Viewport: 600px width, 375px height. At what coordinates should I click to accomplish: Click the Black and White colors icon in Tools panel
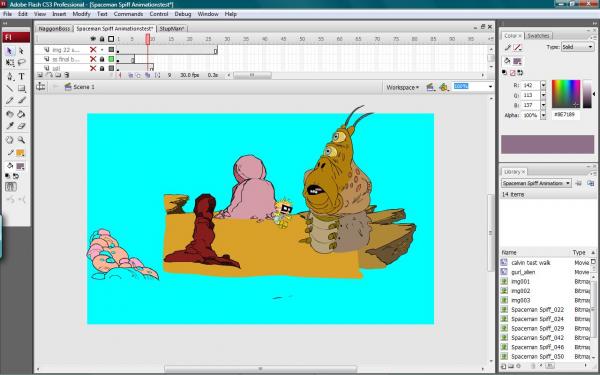[x=8, y=176]
